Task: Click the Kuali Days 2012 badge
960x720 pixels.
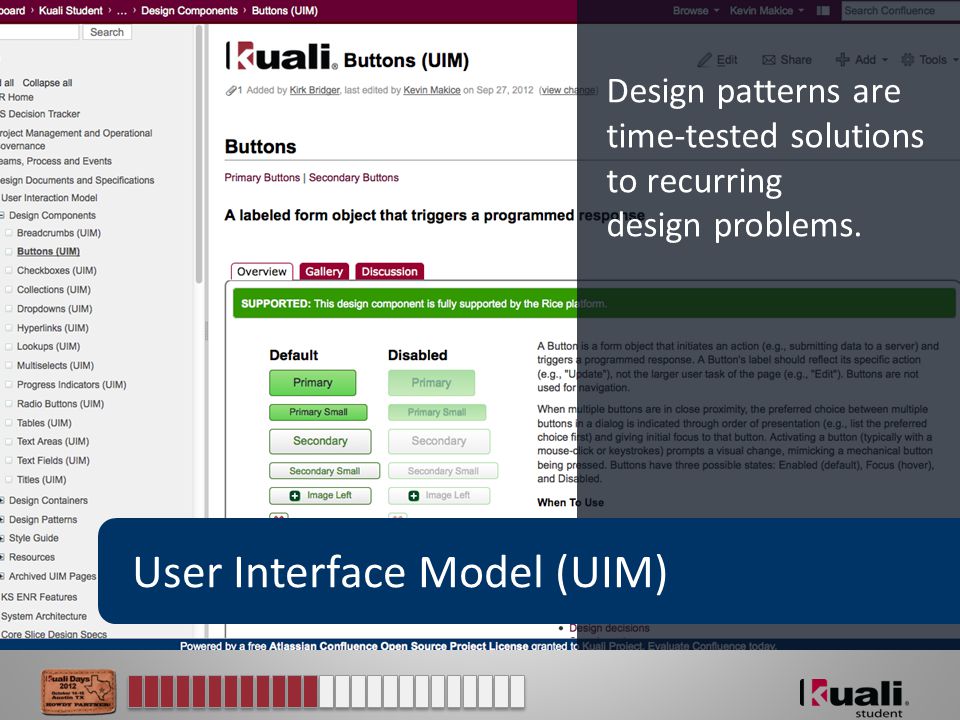Action: 78,691
